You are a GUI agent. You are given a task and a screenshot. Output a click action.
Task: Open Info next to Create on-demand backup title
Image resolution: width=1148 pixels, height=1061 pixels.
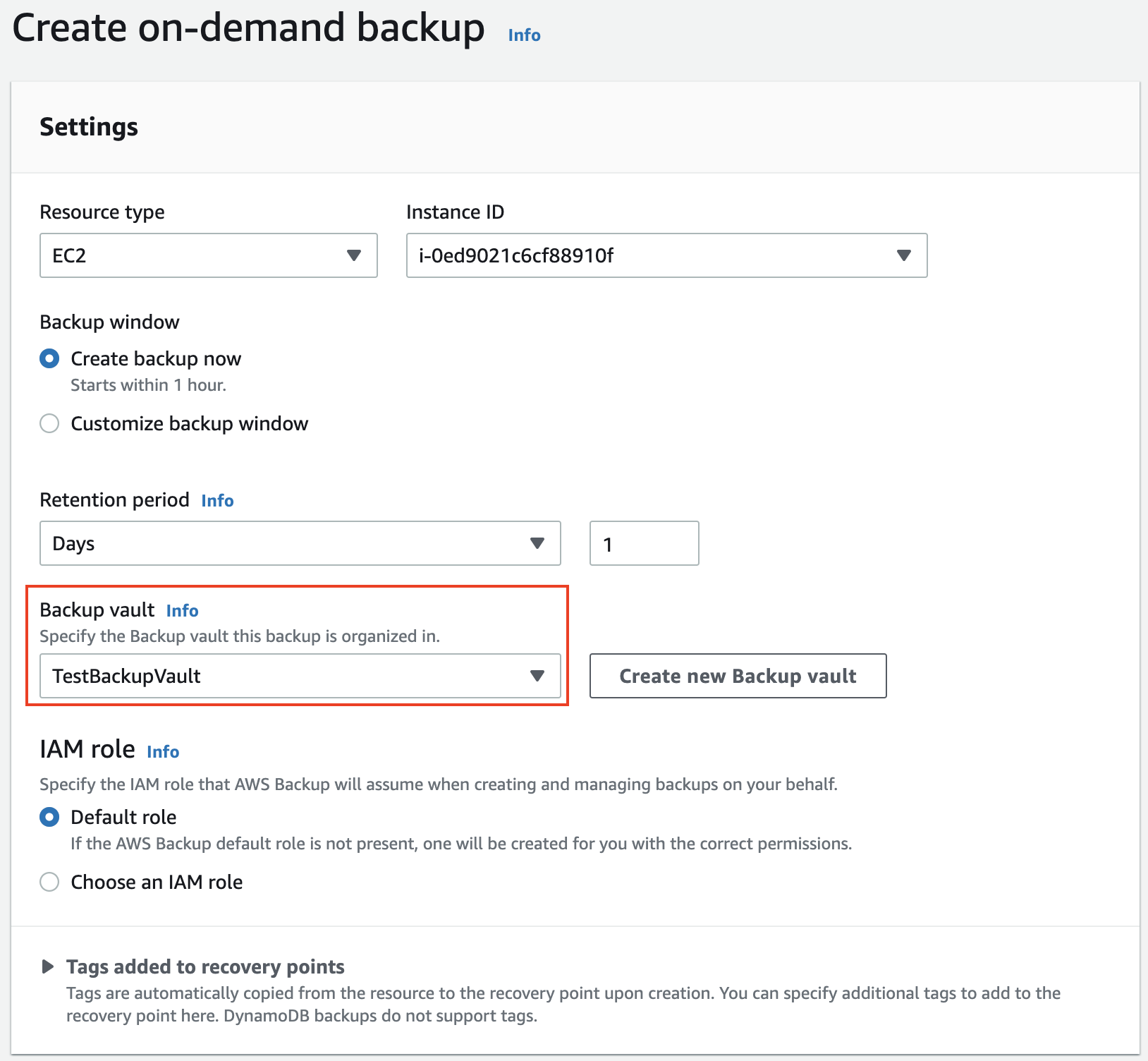[523, 34]
